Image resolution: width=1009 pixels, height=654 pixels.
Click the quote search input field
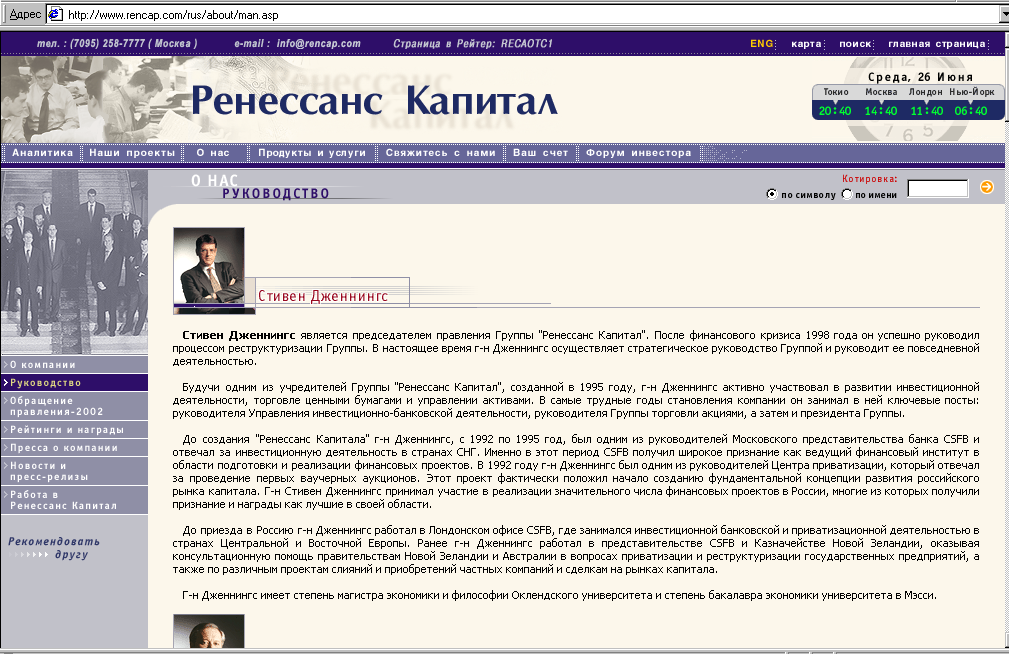938,189
